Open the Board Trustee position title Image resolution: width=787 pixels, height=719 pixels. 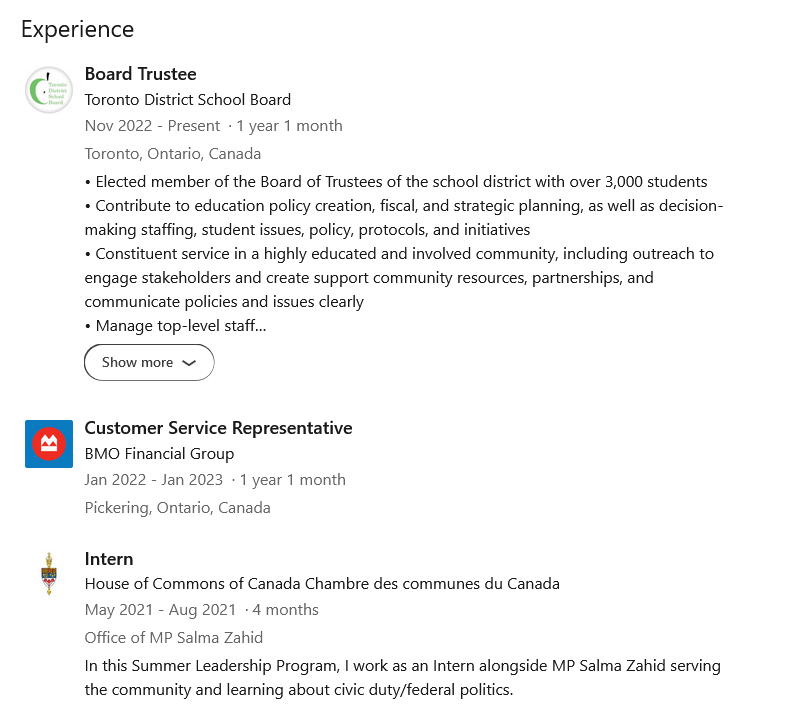pos(140,74)
